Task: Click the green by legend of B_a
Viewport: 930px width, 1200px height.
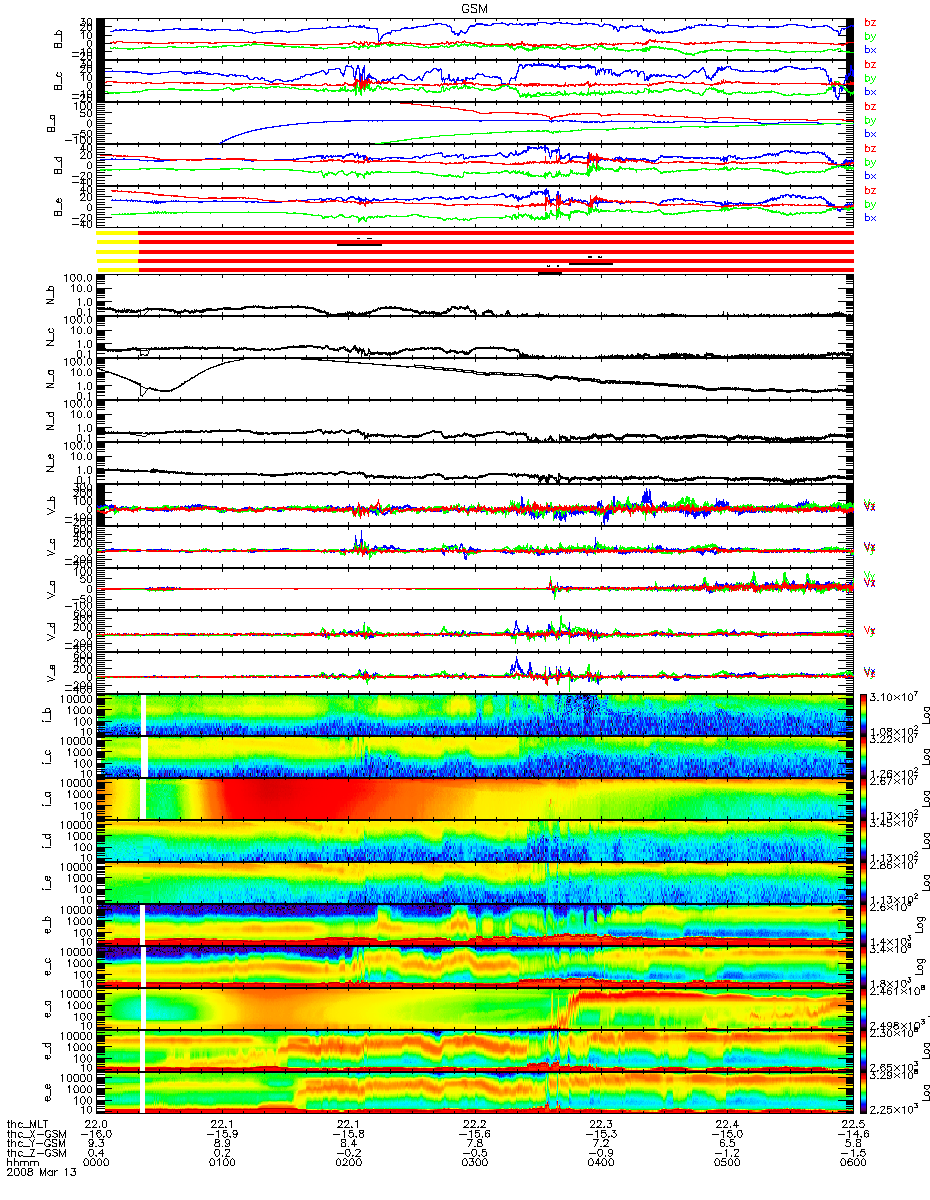Action: coord(870,120)
